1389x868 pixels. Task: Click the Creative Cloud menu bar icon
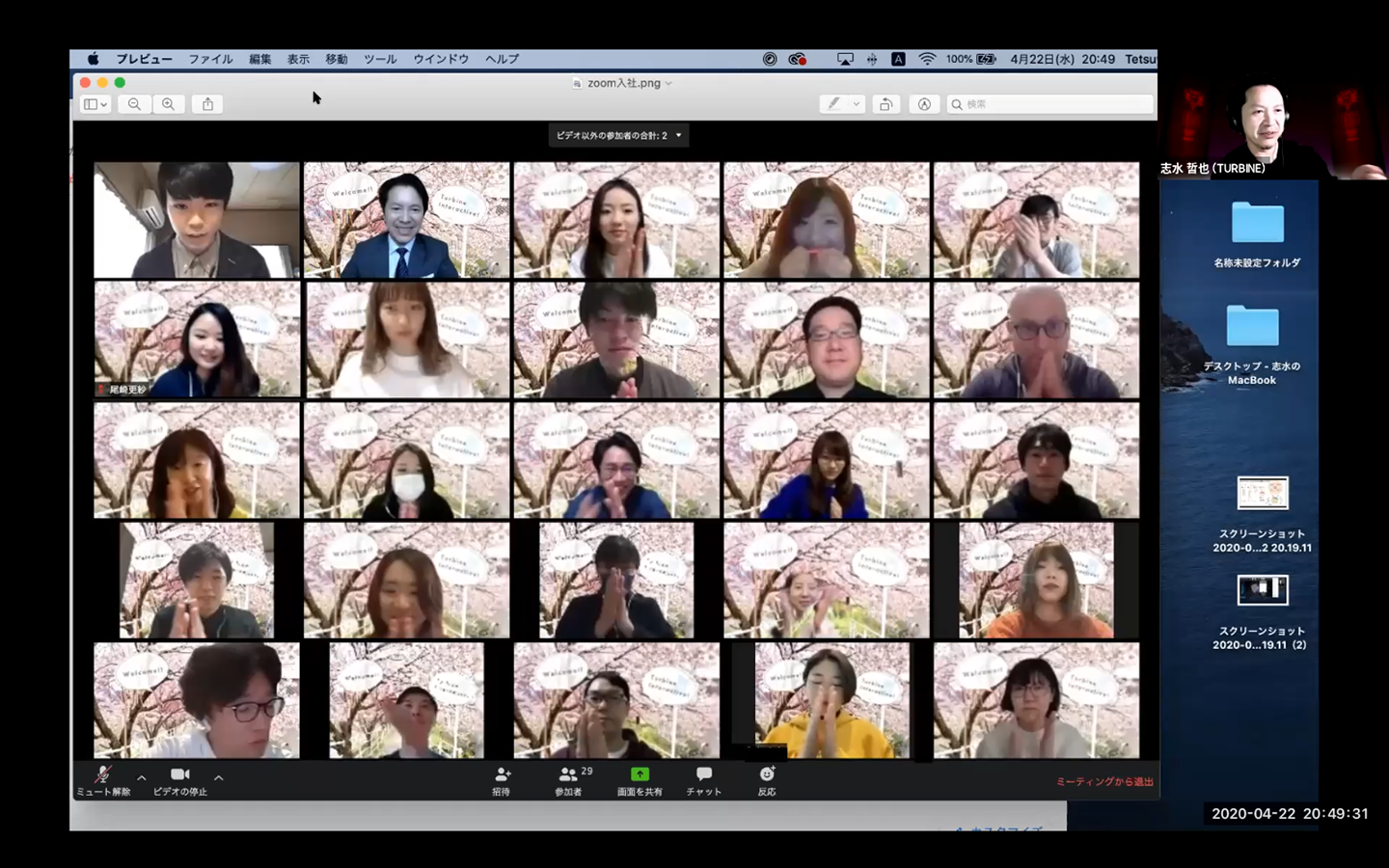point(798,59)
